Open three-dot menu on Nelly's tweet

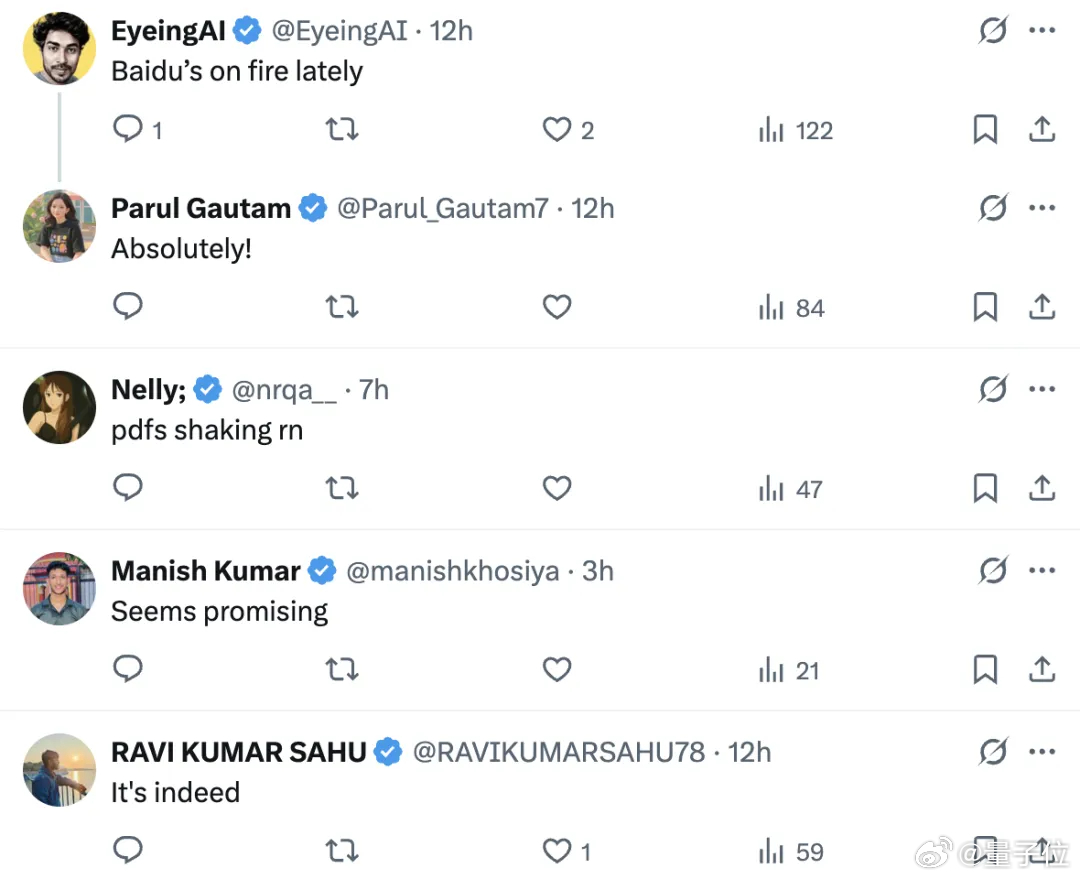[1042, 389]
